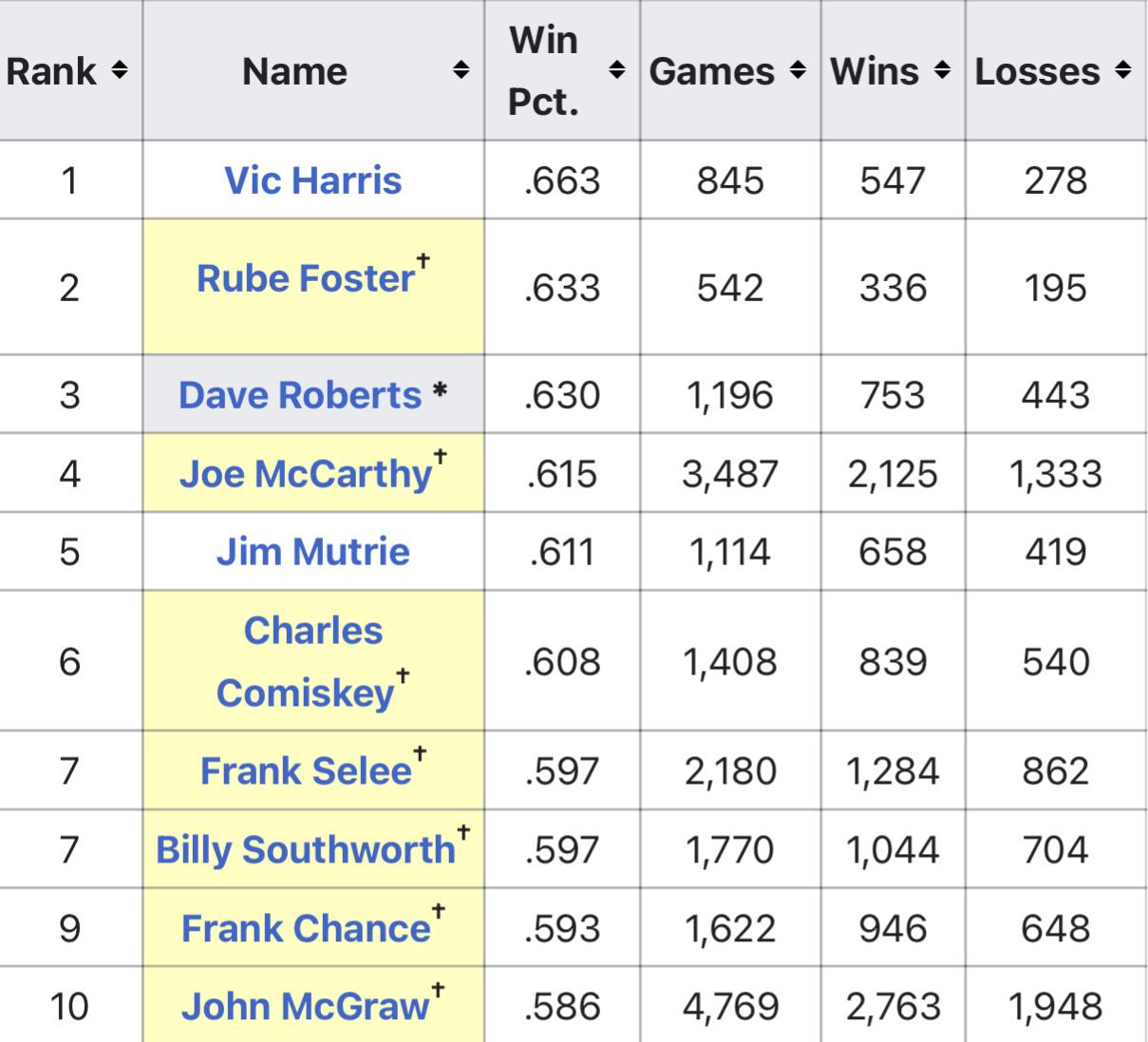Select the Frank Selee link
The width and height of the screenshot is (1148, 1042).
[303, 771]
